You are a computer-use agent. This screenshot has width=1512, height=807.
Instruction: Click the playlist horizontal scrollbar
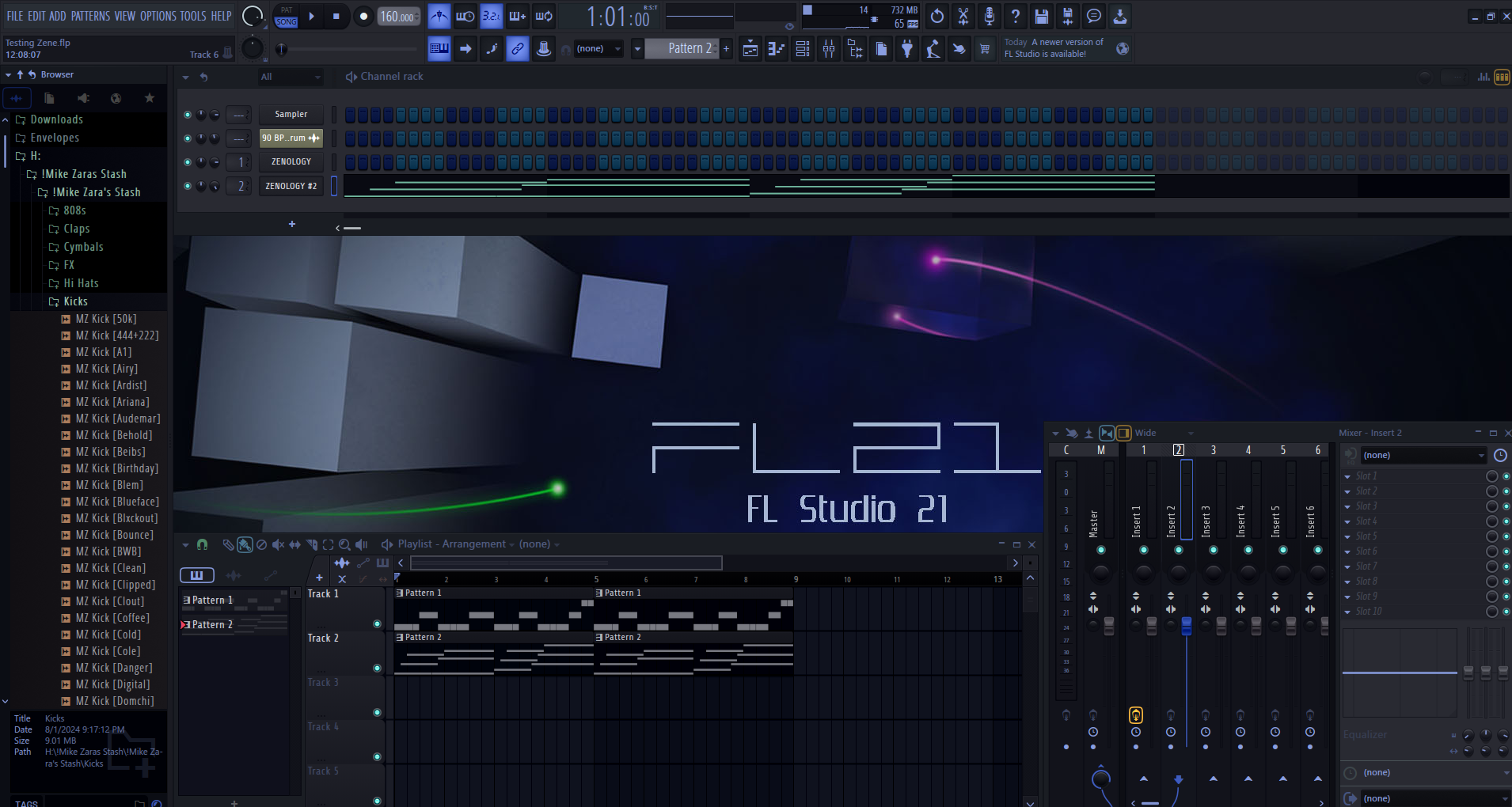click(566, 563)
